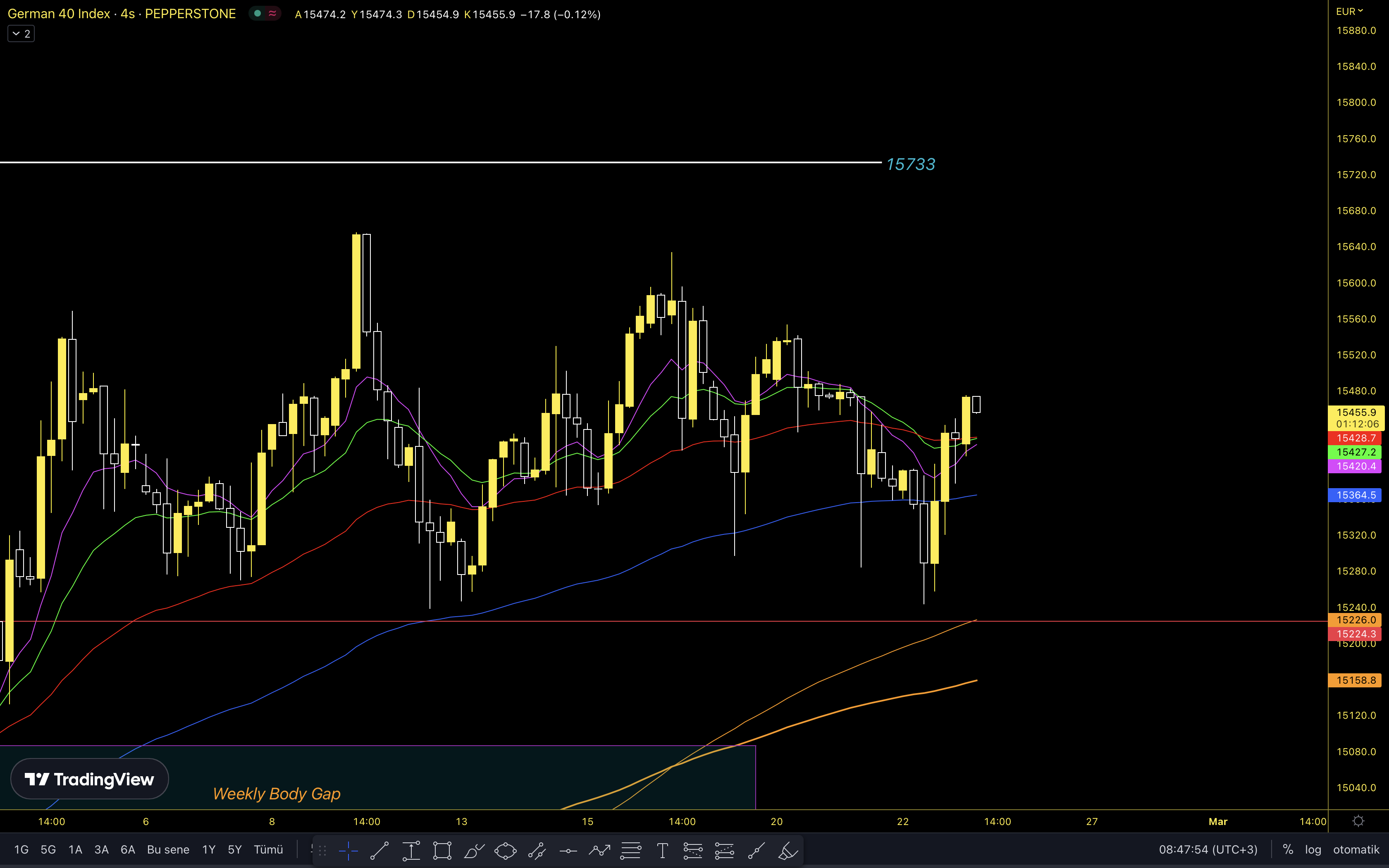The height and width of the screenshot is (868, 1389).
Task: Open chart settings gear on time axis
Action: pyautogui.click(x=1358, y=822)
